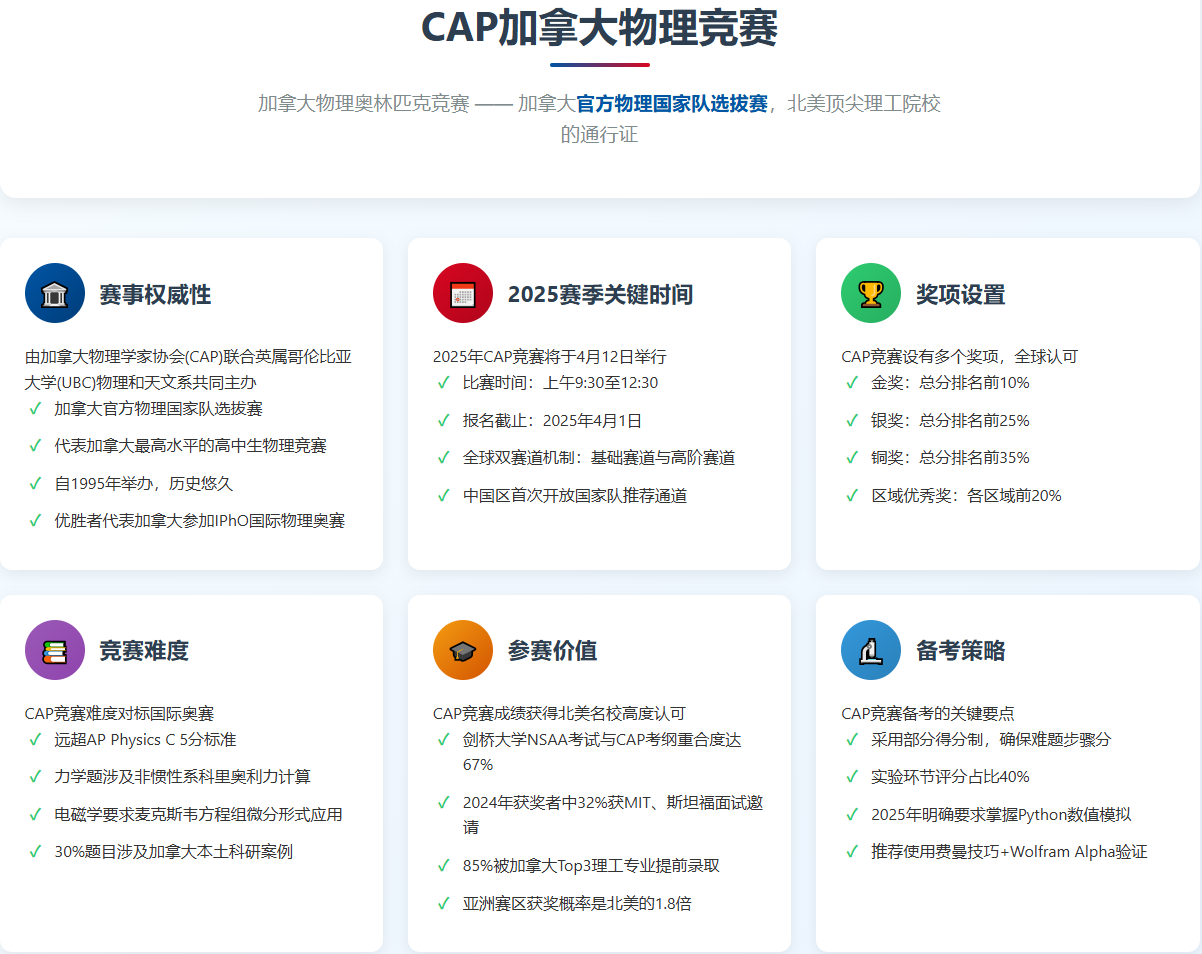Click the blue microscope icon beside 备考策略
Image resolution: width=1202 pixels, height=954 pixels.
tap(871, 650)
